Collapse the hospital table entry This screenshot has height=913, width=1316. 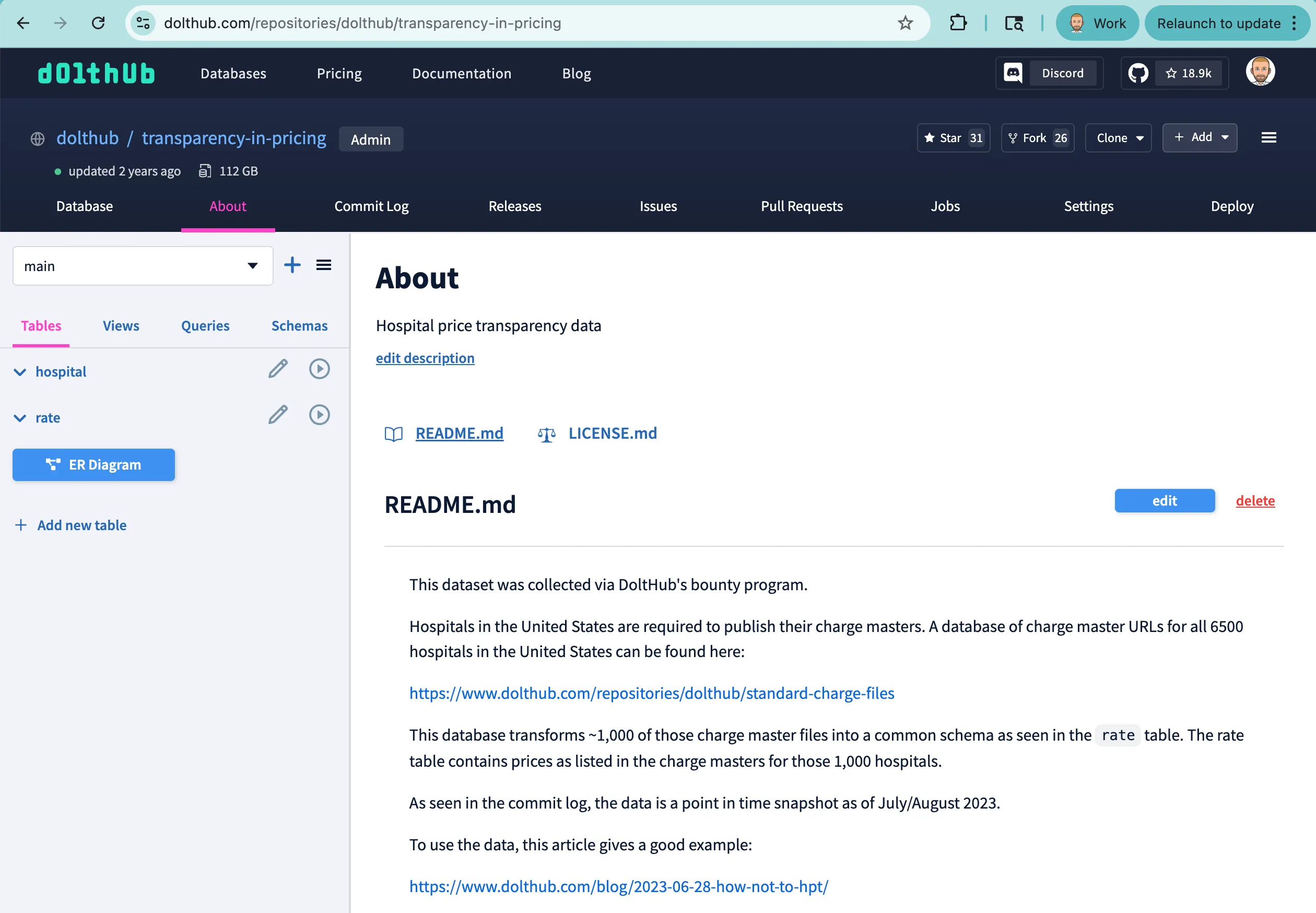coord(19,372)
